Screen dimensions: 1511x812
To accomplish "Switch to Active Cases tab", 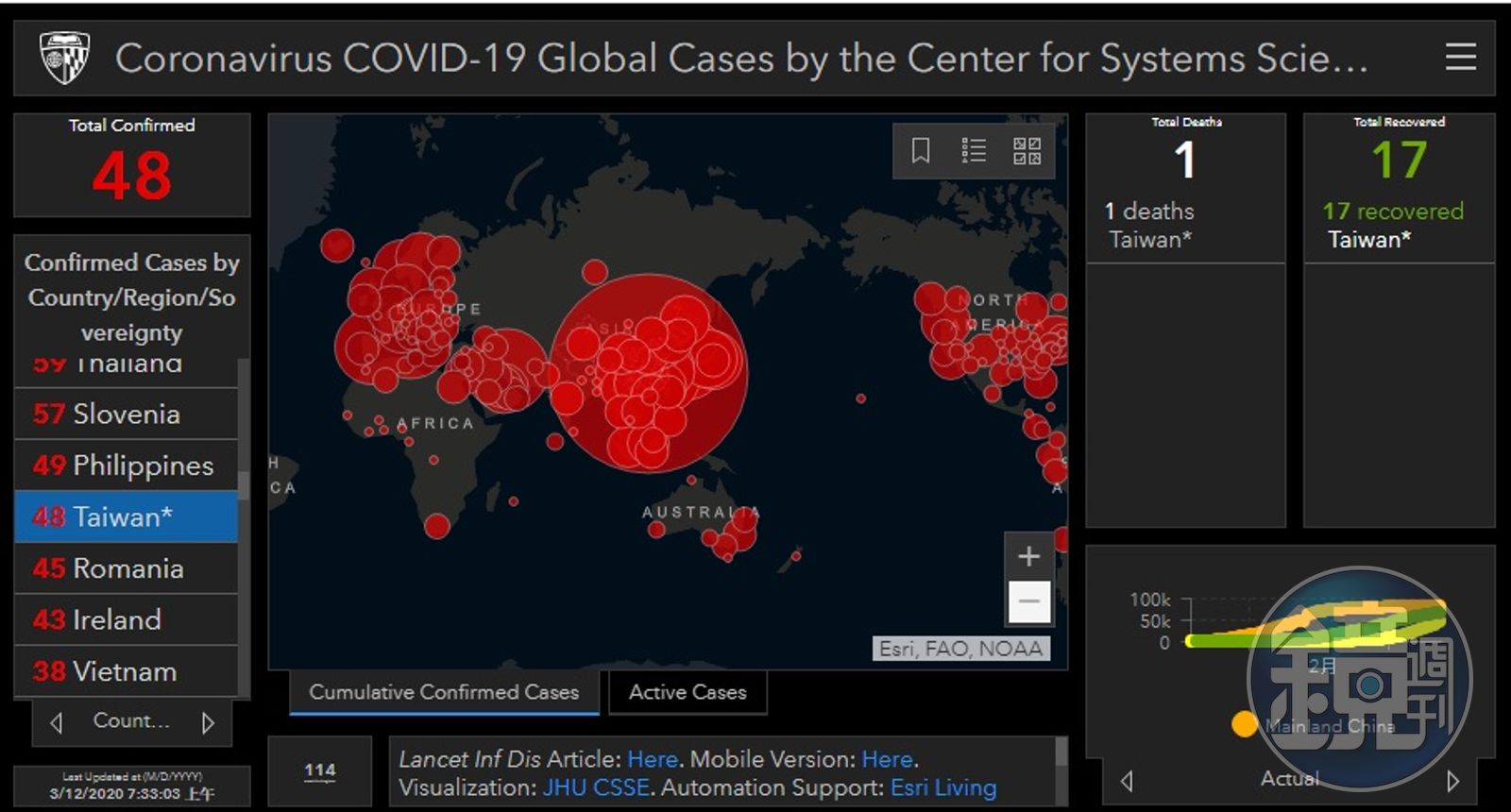I will click(x=688, y=692).
